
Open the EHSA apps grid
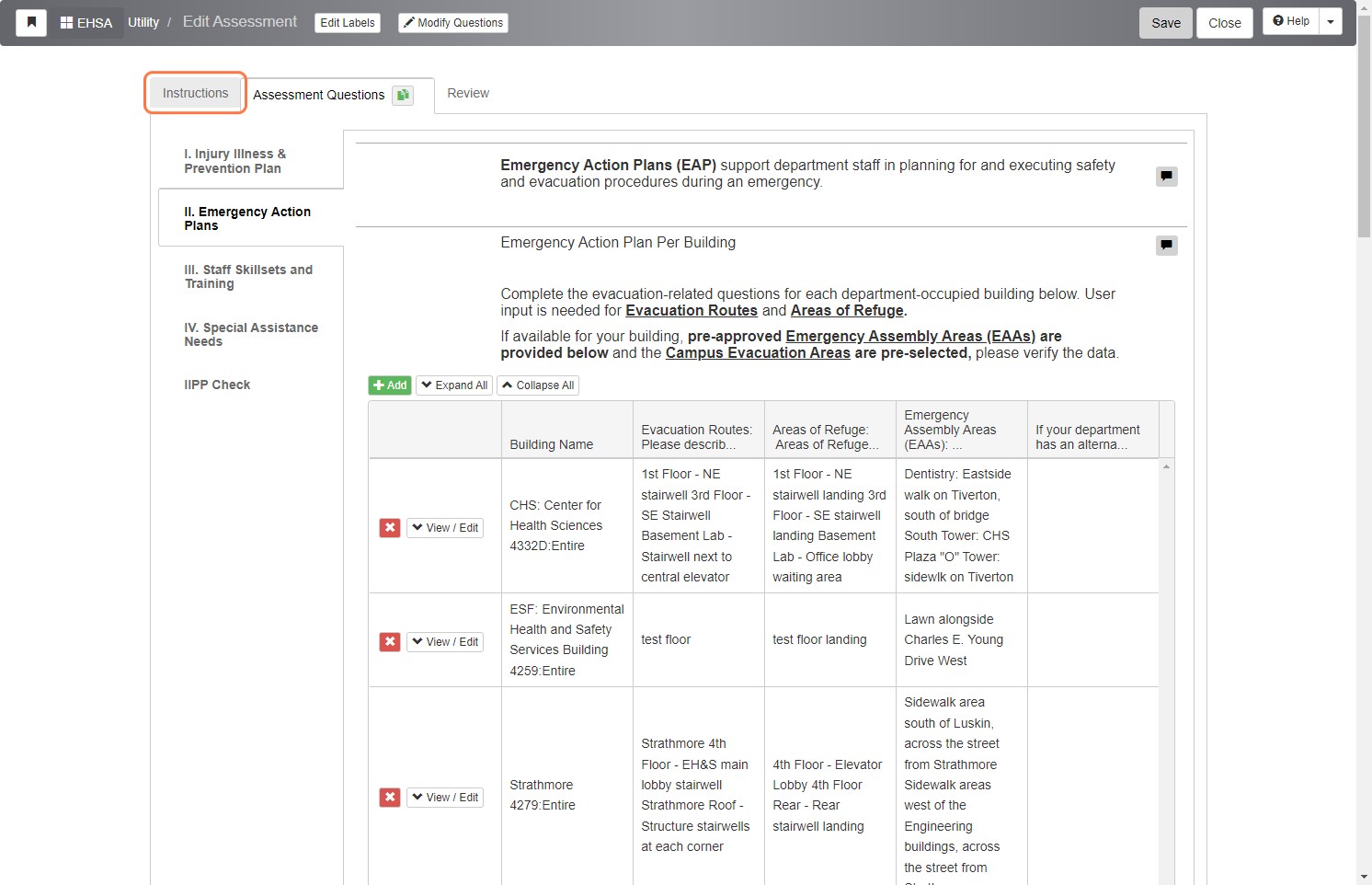pyautogui.click(x=86, y=23)
